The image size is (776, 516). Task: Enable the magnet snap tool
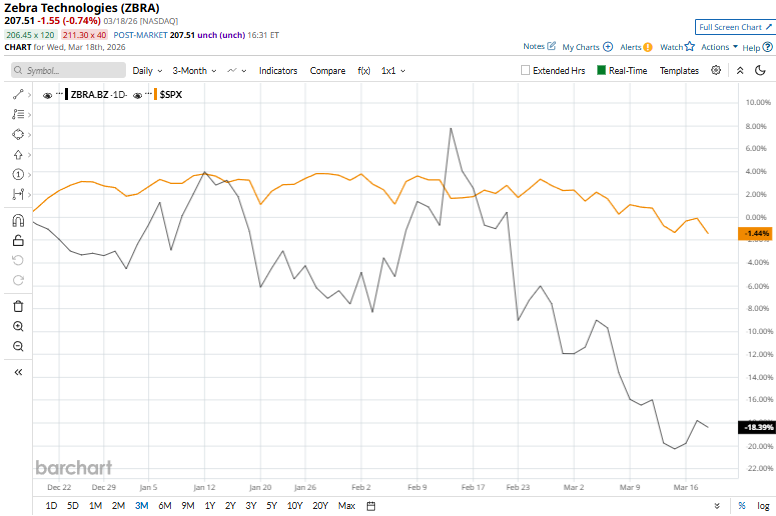(18, 221)
